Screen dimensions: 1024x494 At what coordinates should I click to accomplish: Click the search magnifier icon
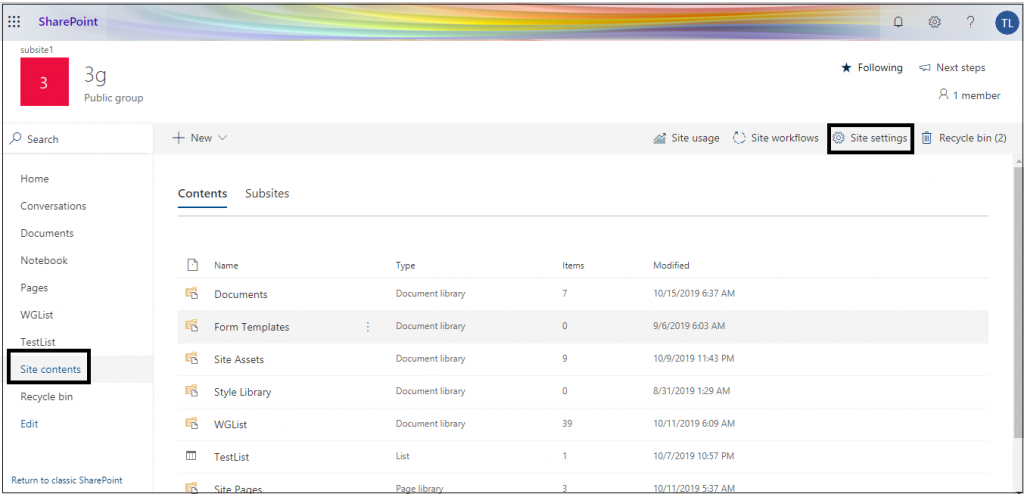tap(16, 139)
